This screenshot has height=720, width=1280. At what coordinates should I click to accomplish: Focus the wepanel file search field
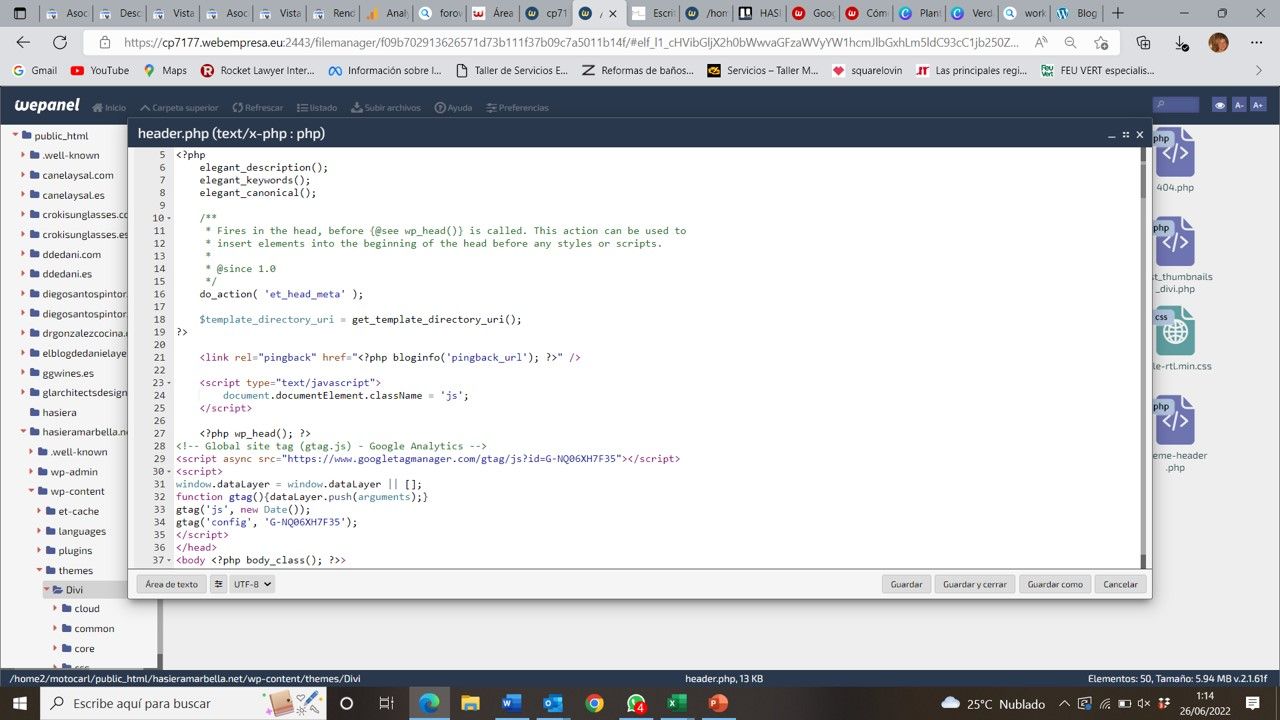tap(1175, 105)
